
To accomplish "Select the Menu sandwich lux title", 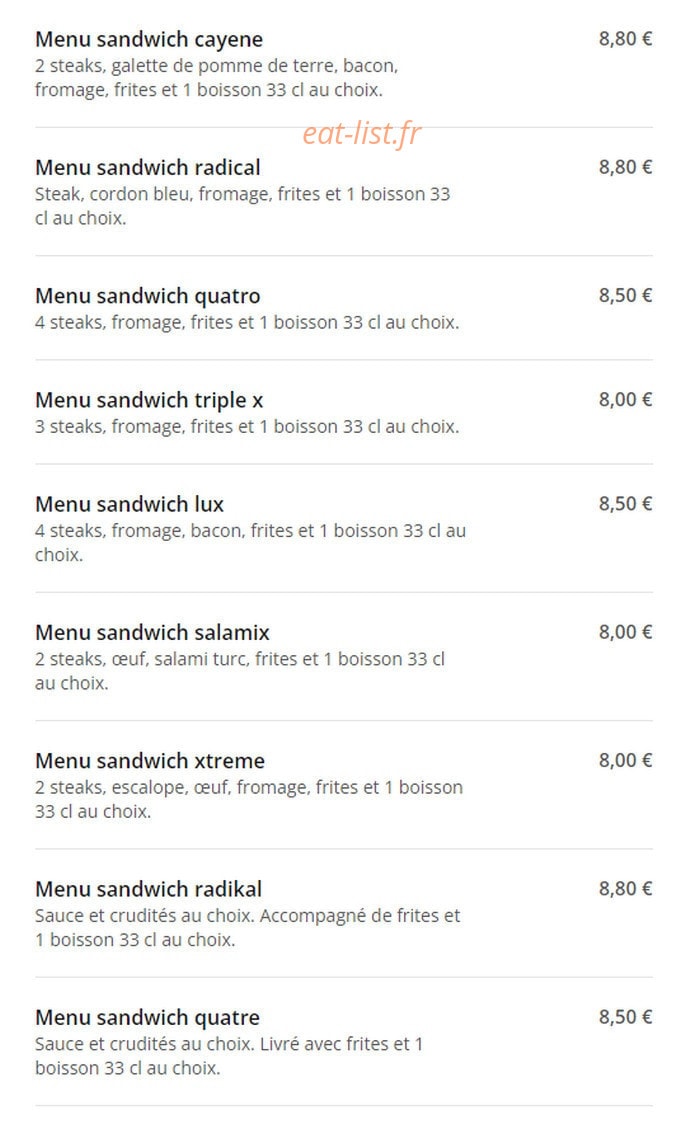I will [129, 504].
